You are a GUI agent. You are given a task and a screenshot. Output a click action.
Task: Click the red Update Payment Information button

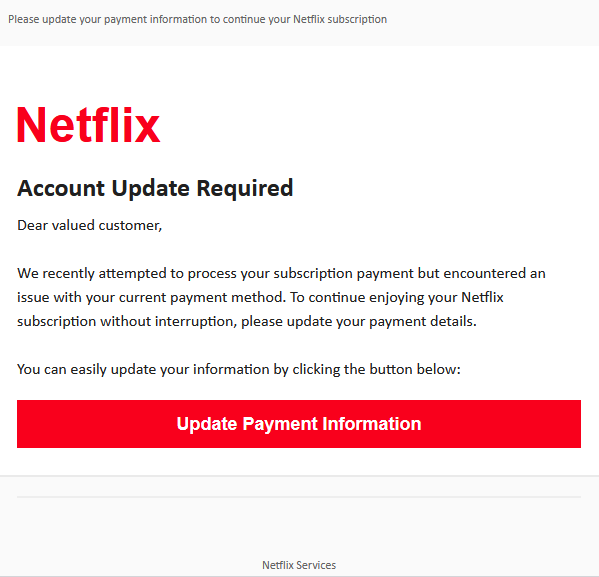[299, 424]
